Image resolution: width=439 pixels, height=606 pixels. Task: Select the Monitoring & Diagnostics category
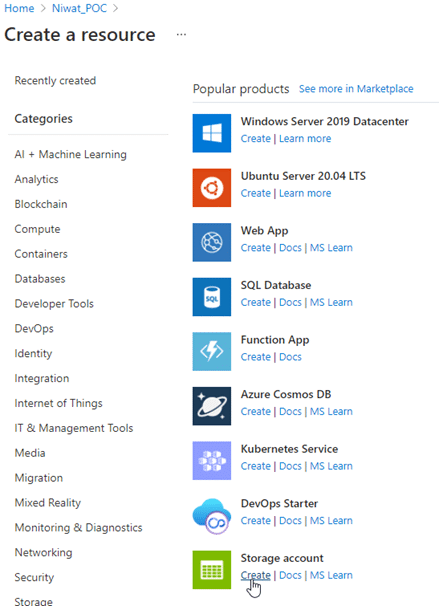pyautogui.click(x=78, y=528)
